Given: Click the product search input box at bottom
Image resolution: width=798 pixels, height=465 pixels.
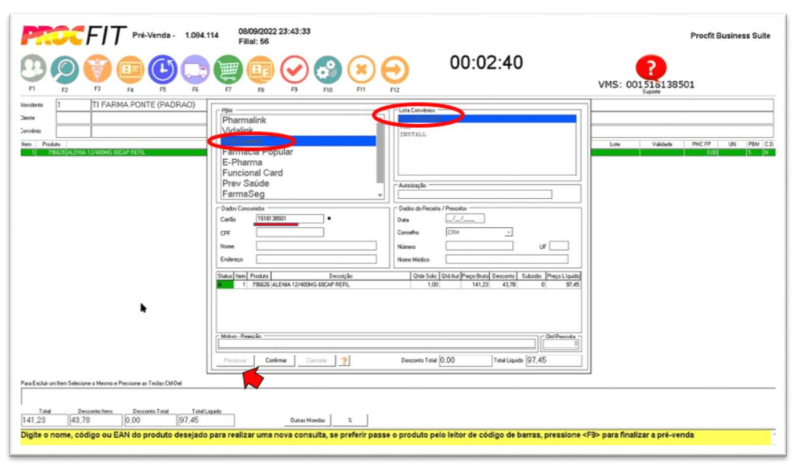Looking at the screenshot, I should (x=398, y=397).
